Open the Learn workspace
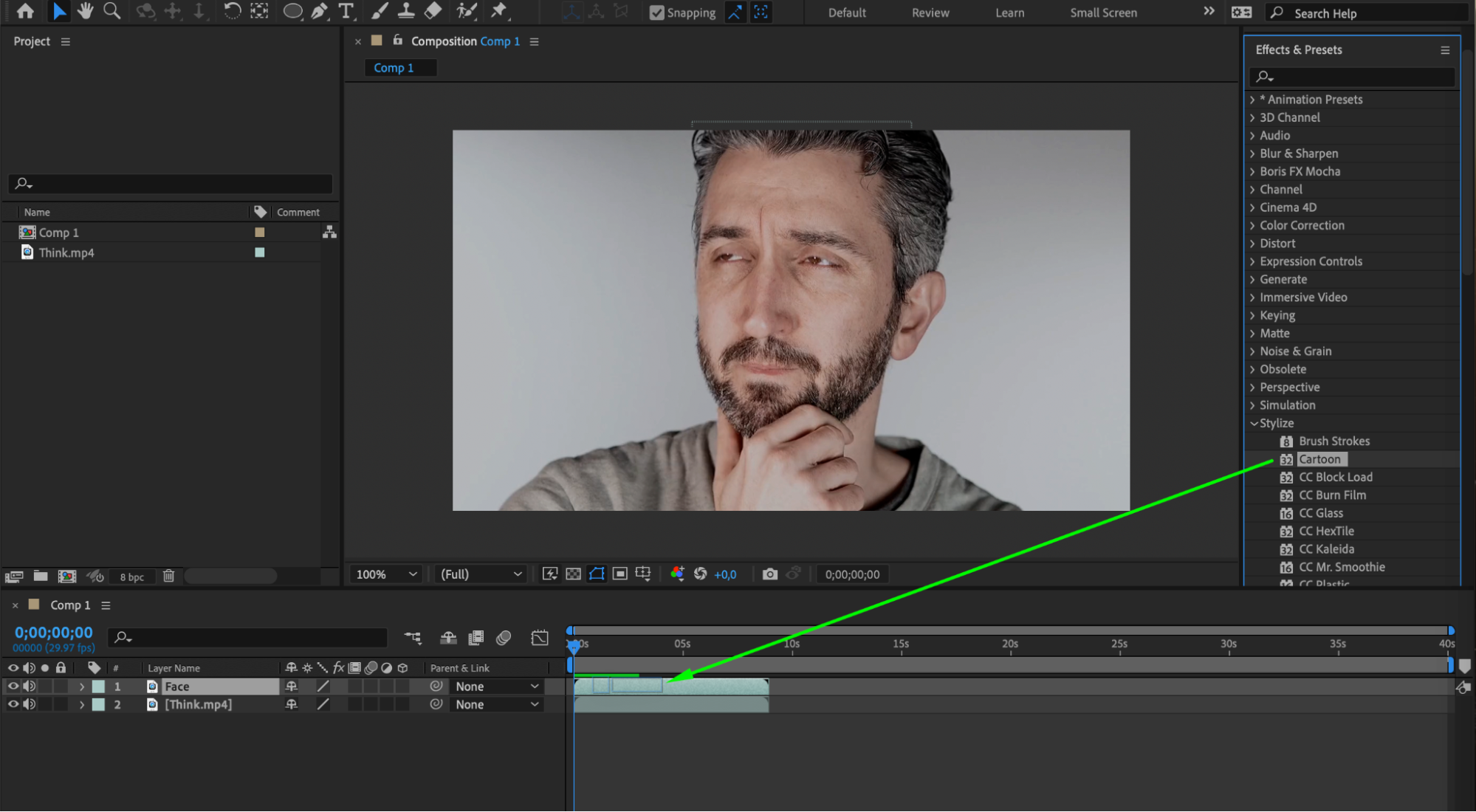1476x812 pixels. click(x=1009, y=13)
